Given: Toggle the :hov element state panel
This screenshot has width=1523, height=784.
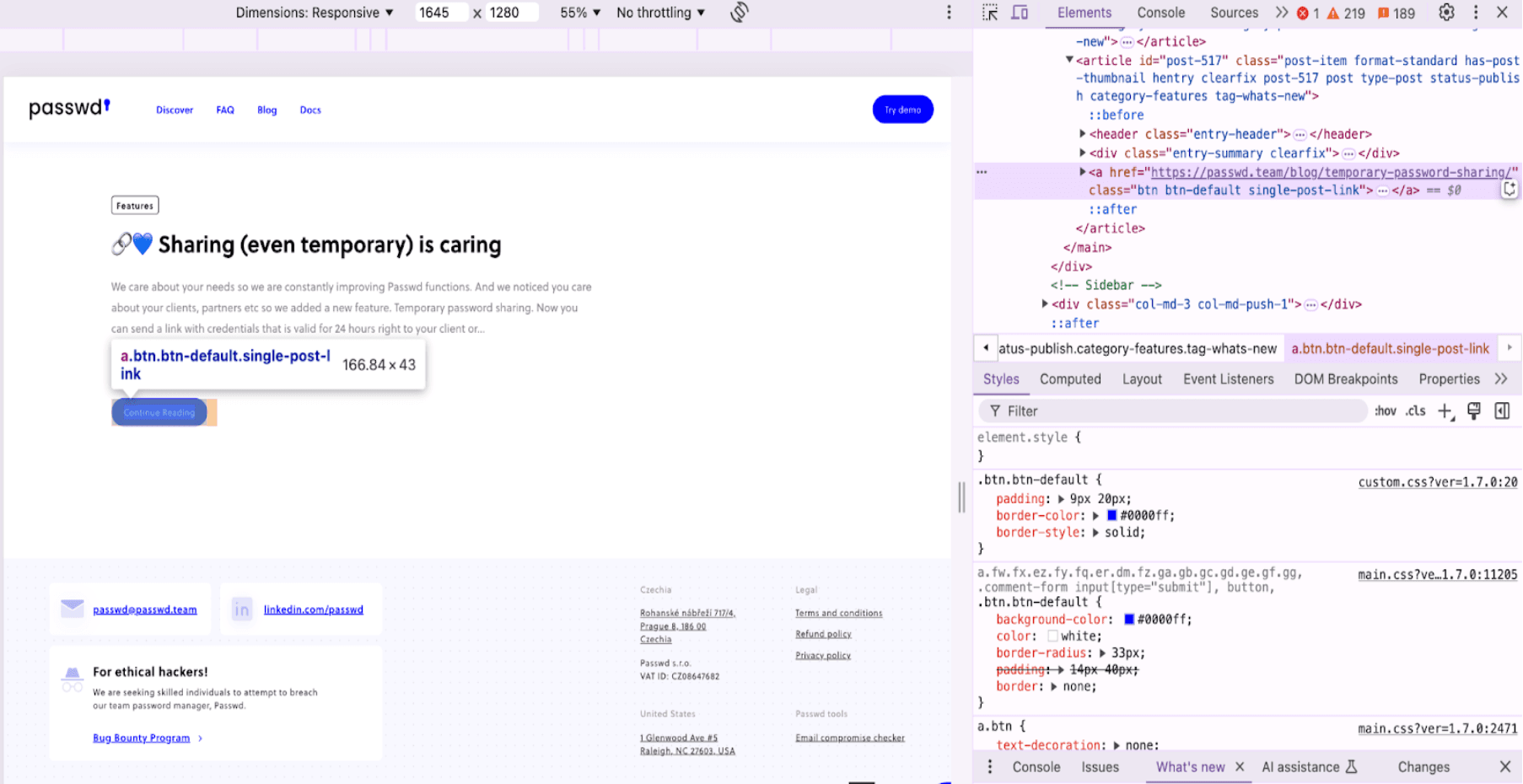Looking at the screenshot, I should pos(1386,411).
